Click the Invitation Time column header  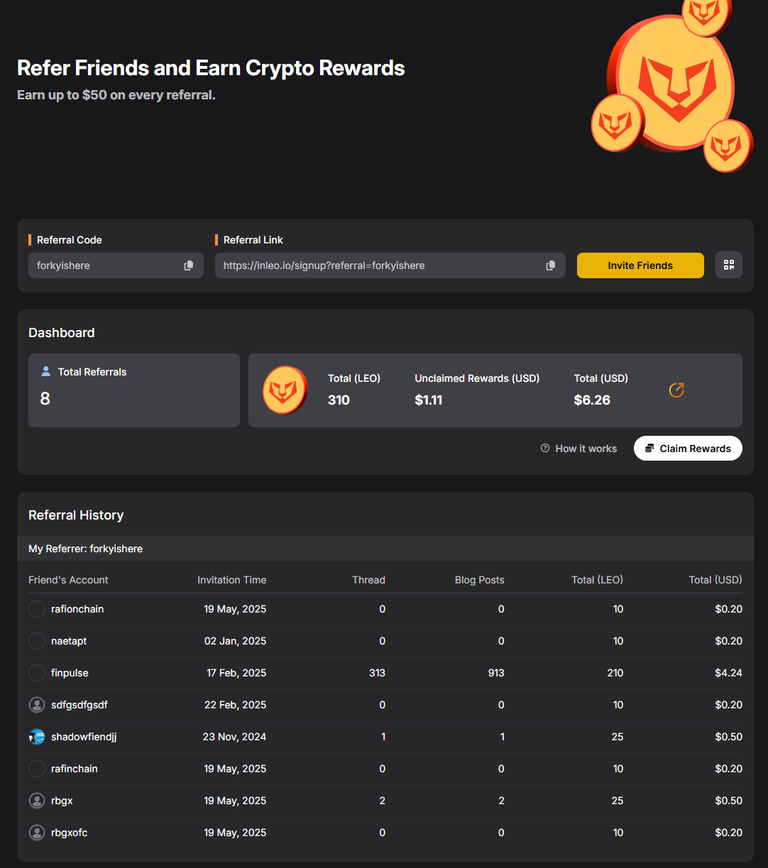pos(231,580)
